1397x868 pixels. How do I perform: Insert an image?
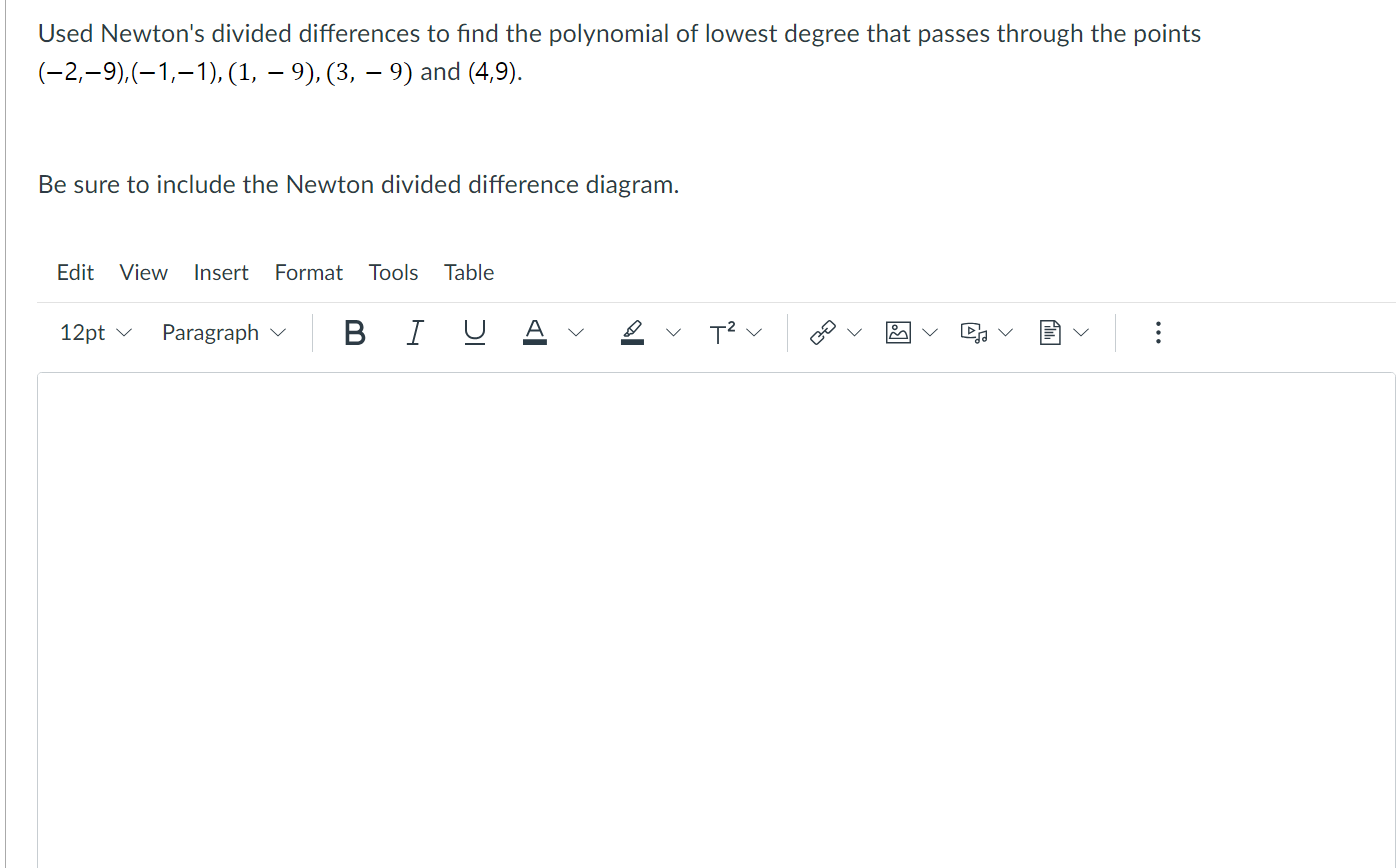click(x=898, y=331)
